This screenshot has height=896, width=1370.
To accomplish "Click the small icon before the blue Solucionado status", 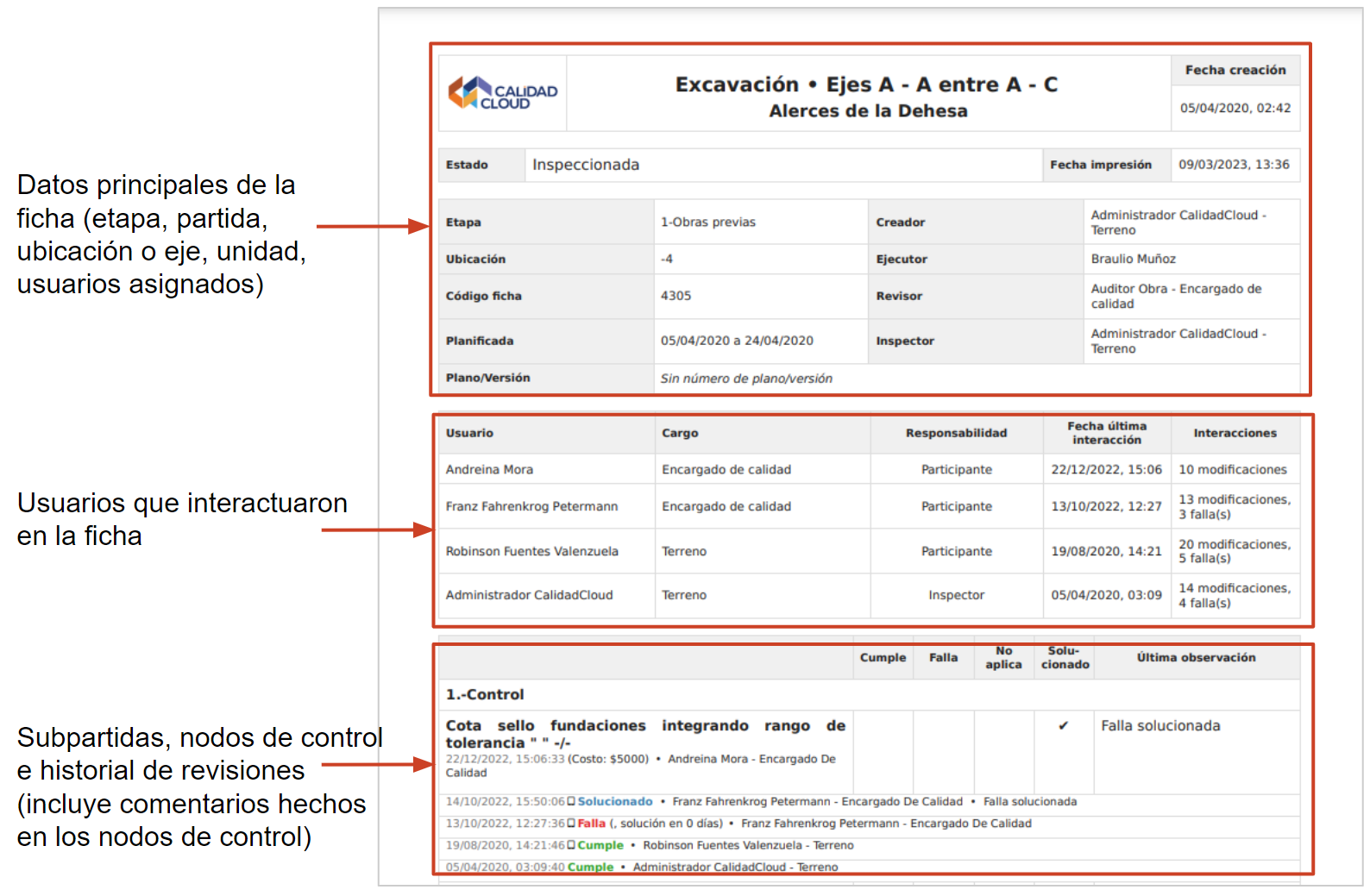I will coord(571,802).
